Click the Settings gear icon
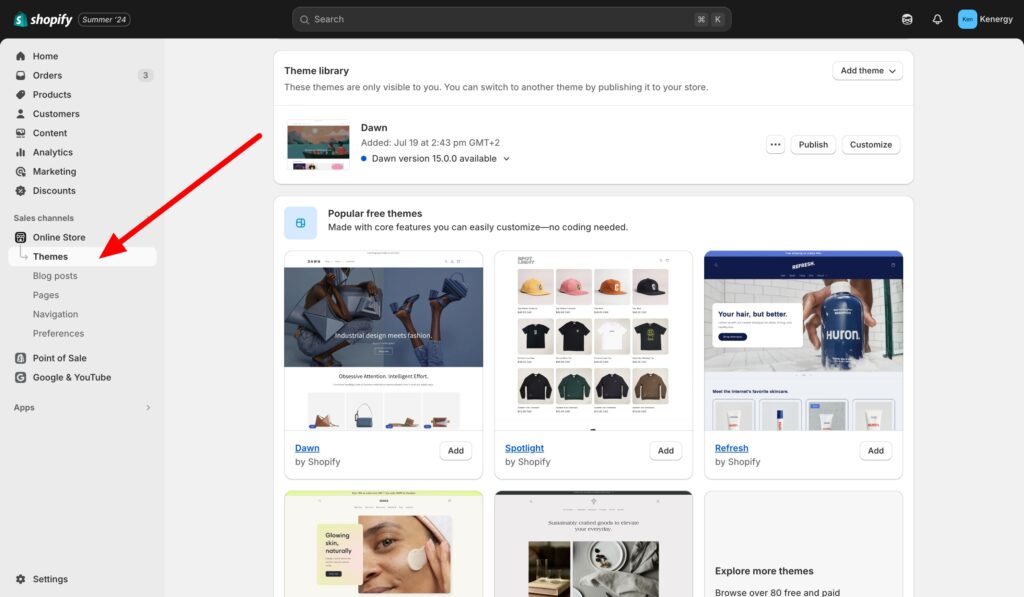The height and width of the screenshot is (597, 1024). (20, 579)
